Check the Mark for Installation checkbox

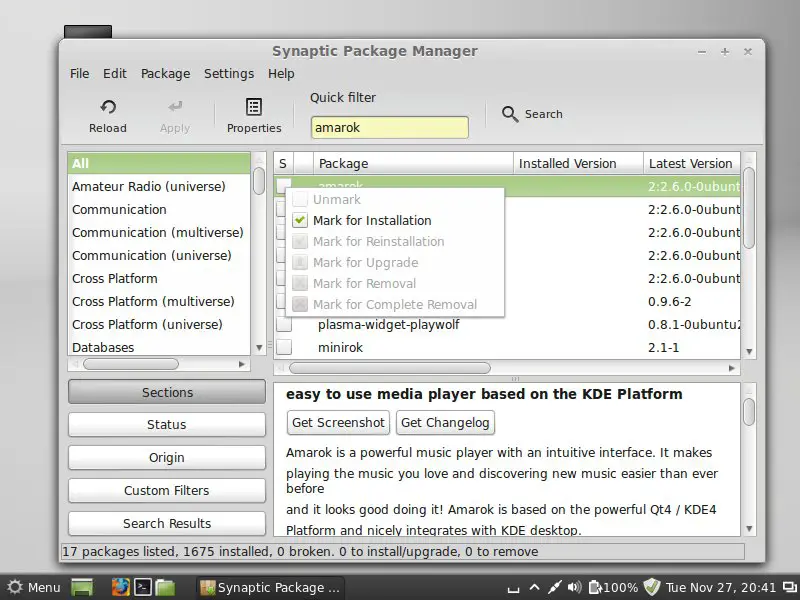click(300, 220)
